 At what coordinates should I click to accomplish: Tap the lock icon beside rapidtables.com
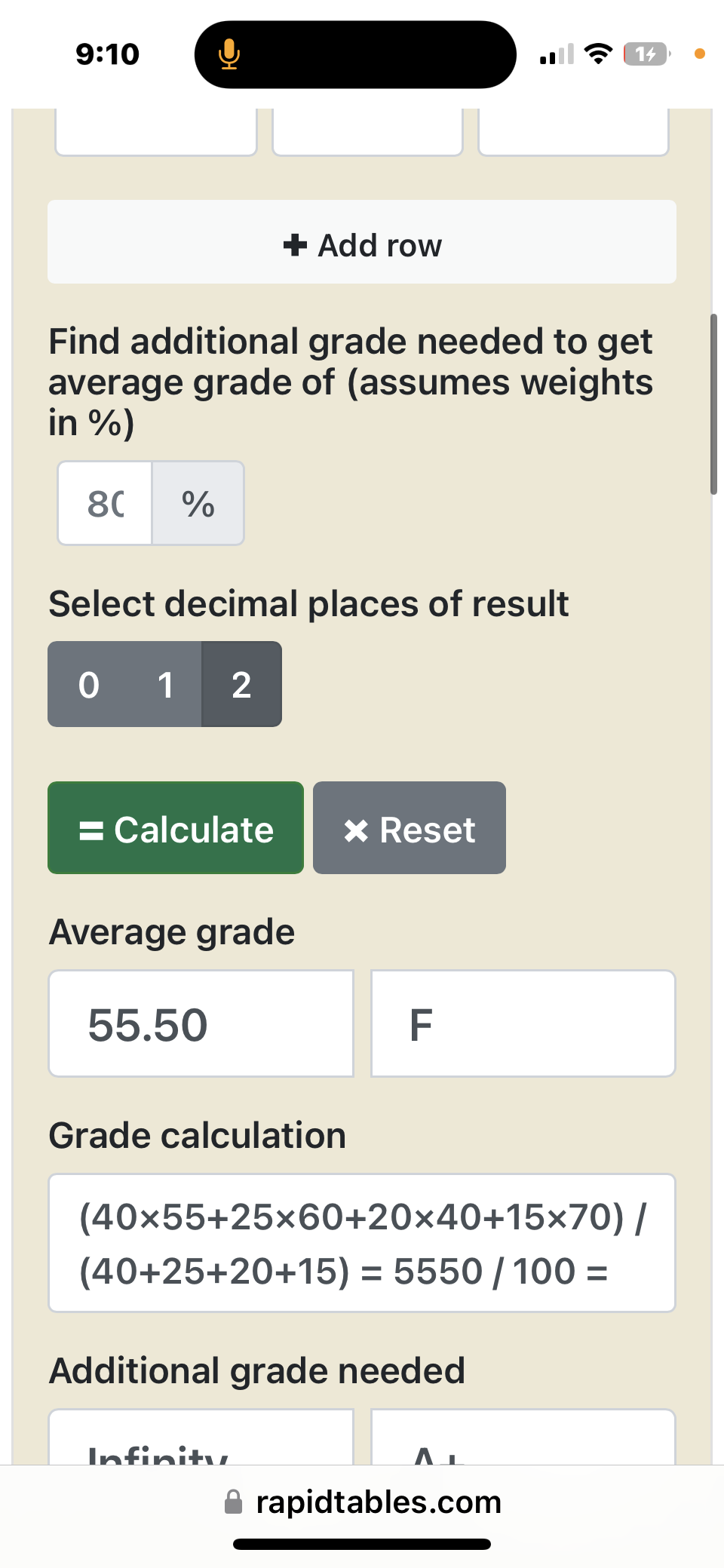[234, 1502]
